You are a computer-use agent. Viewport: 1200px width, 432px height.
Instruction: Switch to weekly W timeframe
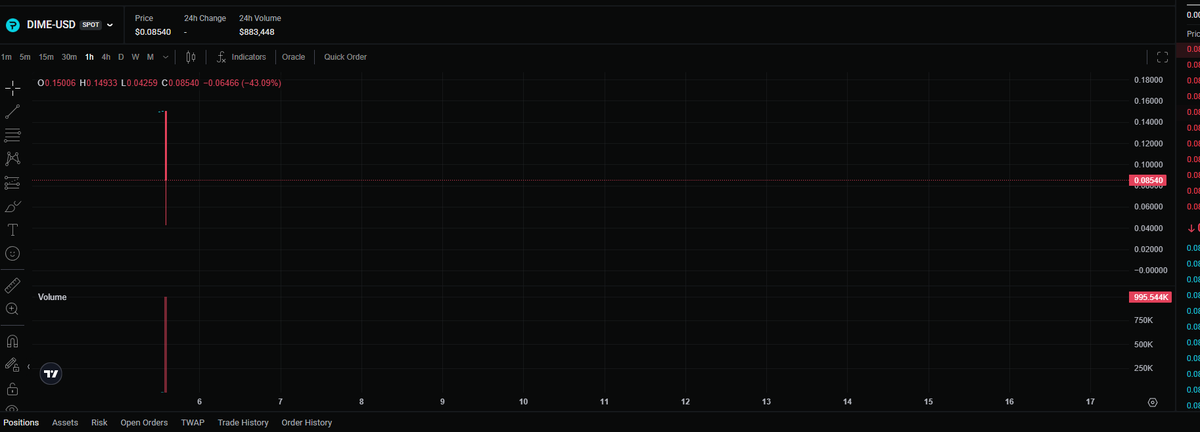click(x=135, y=57)
